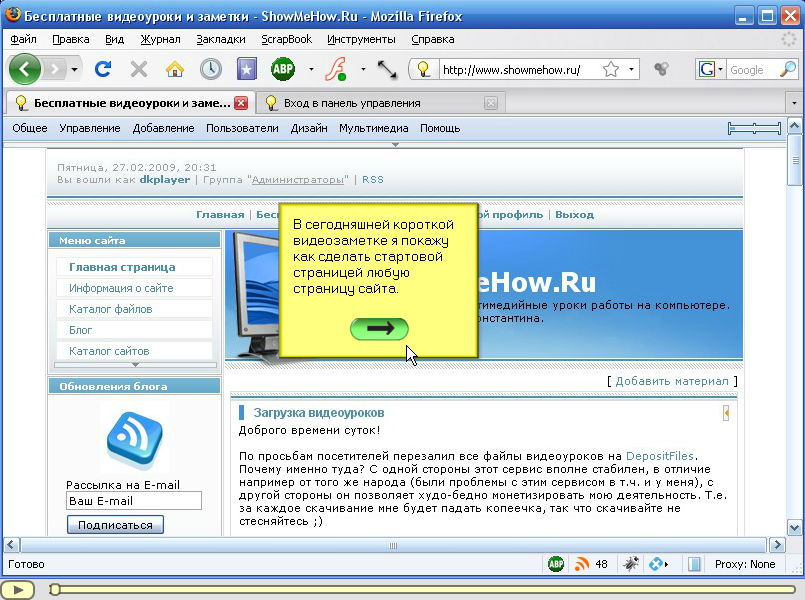Click the green arrow next button in yellow note

click(379, 328)
